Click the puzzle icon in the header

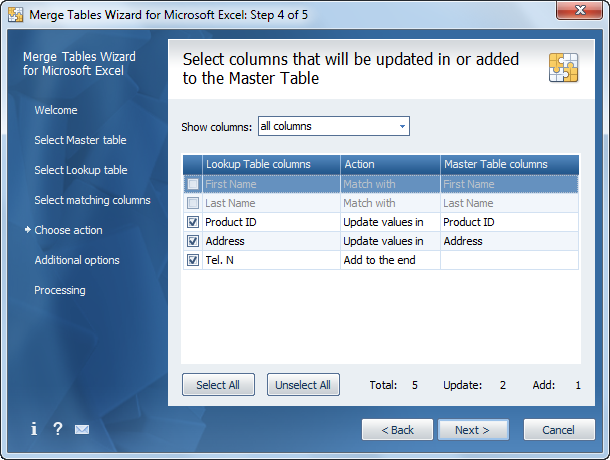(x=563, y=68)
